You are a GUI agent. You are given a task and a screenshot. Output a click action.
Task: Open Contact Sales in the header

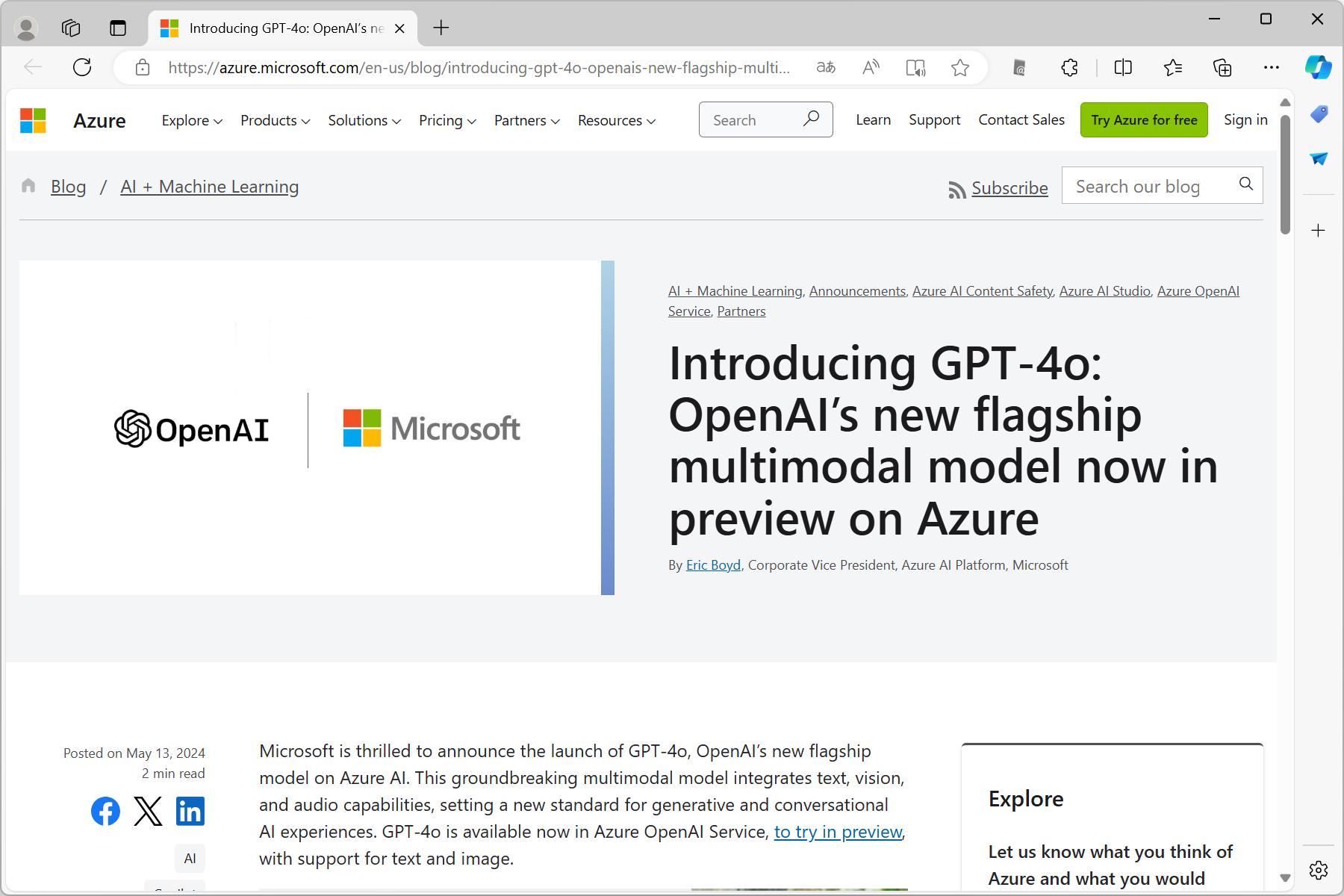[1021, 119]
